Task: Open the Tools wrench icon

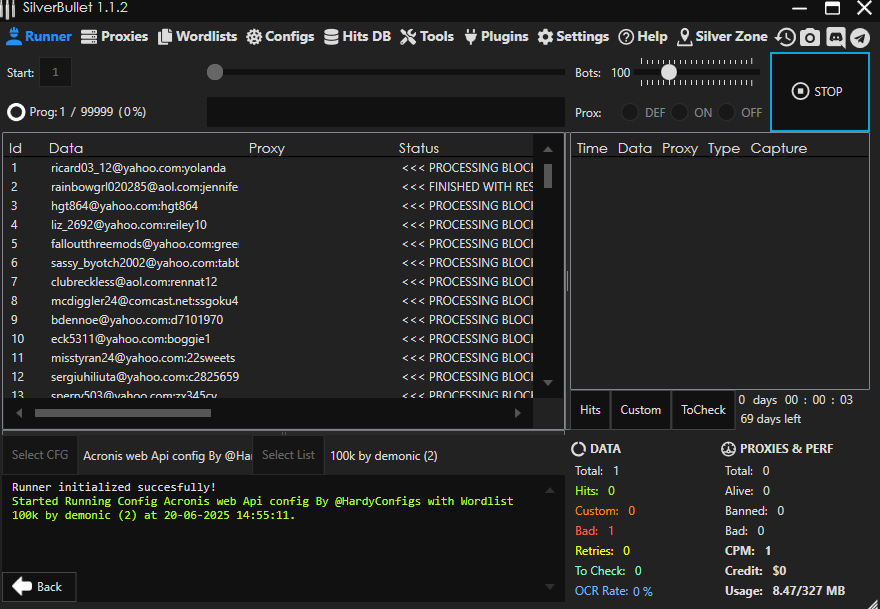Action: 408,37
